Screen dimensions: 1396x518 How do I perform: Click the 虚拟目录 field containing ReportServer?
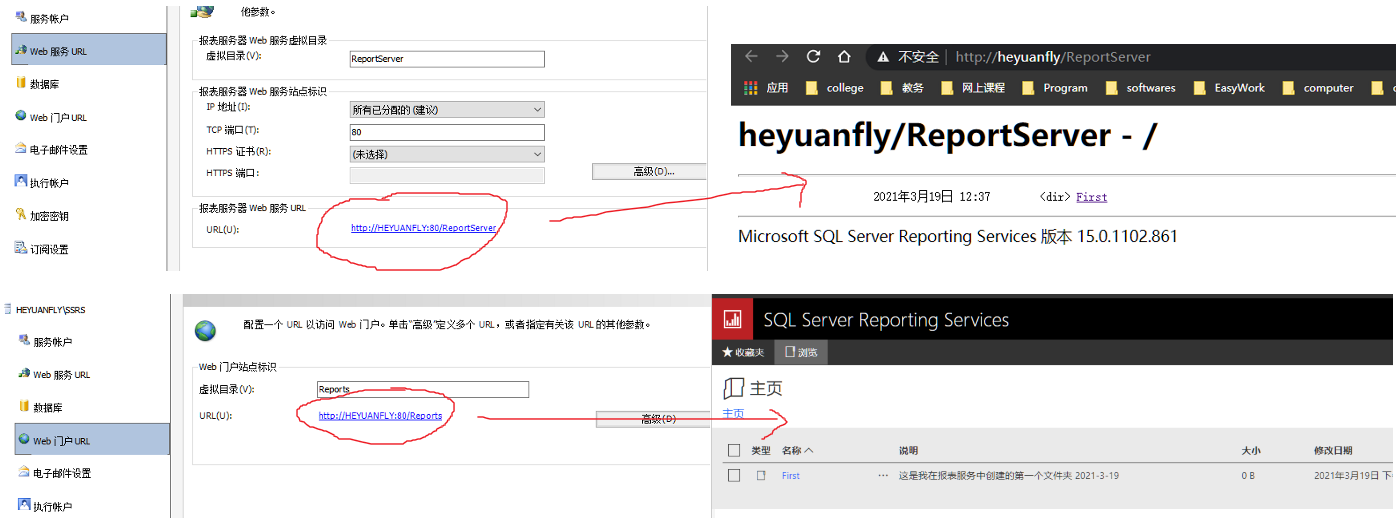click(447, 59)
